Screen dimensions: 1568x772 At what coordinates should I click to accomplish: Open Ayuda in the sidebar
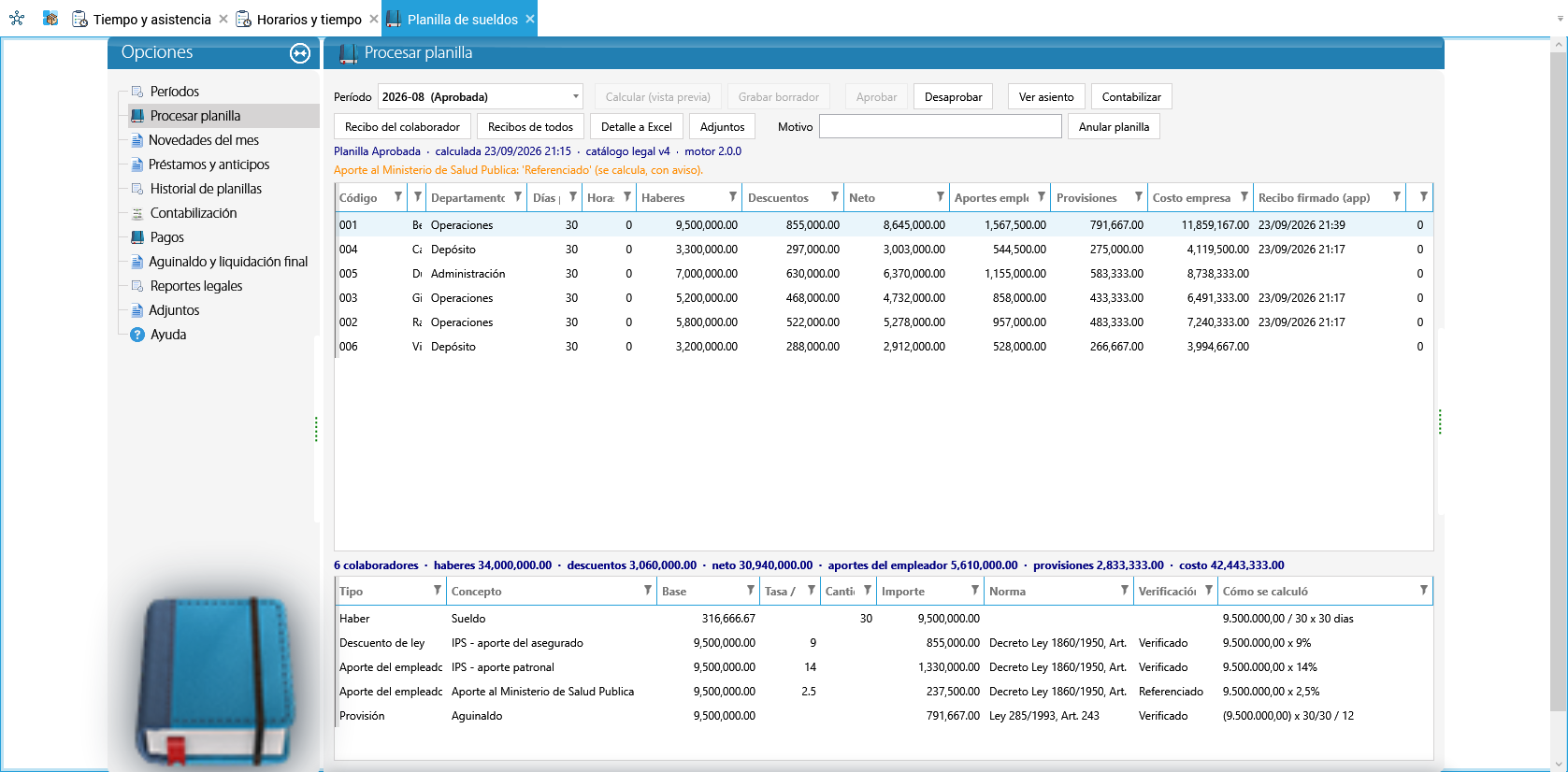168,335
